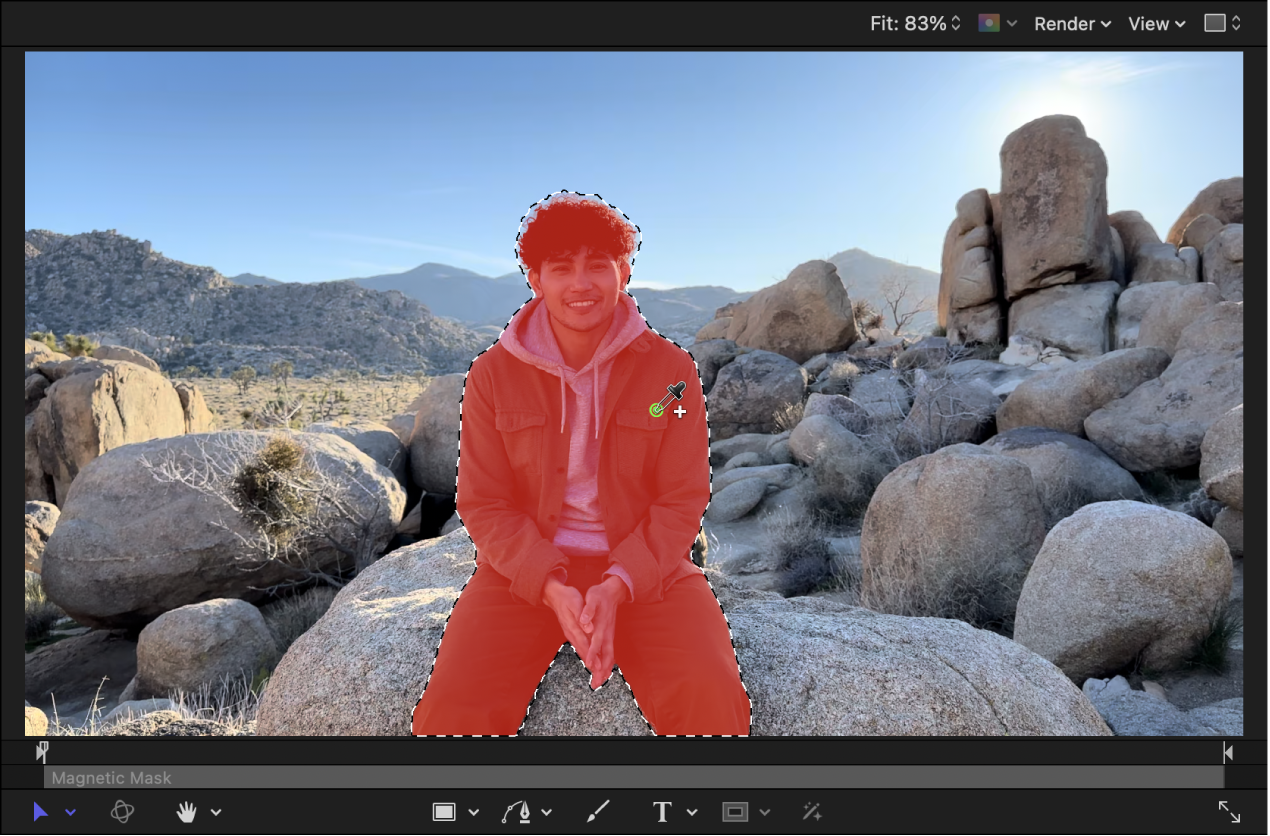This screenshot has width=1270, height=836.
Task: Activate the 3D transform tool
Action: coord(122,811)
